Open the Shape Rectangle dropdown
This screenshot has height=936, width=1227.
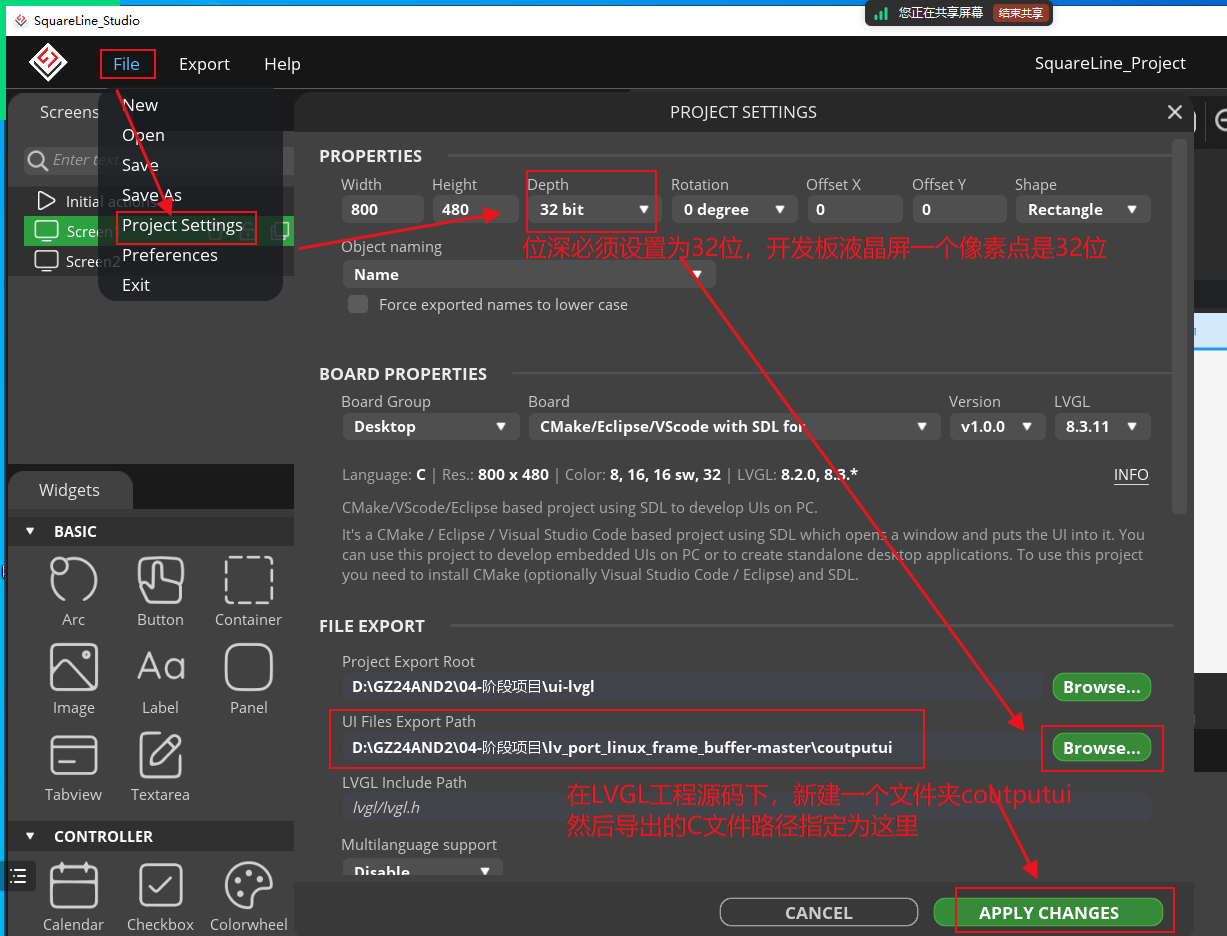pos(1083,209)
